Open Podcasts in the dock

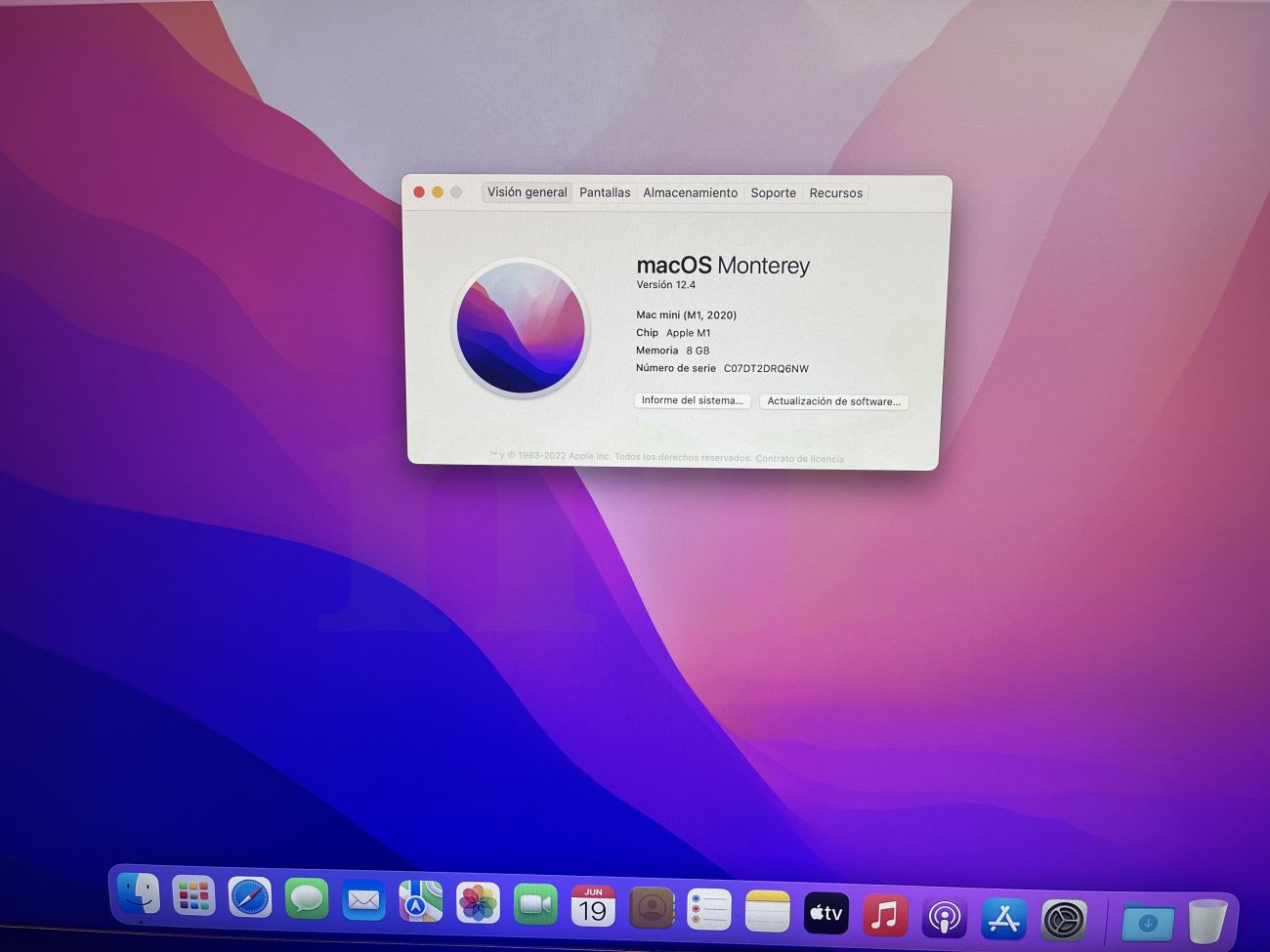tap(945, 917)
